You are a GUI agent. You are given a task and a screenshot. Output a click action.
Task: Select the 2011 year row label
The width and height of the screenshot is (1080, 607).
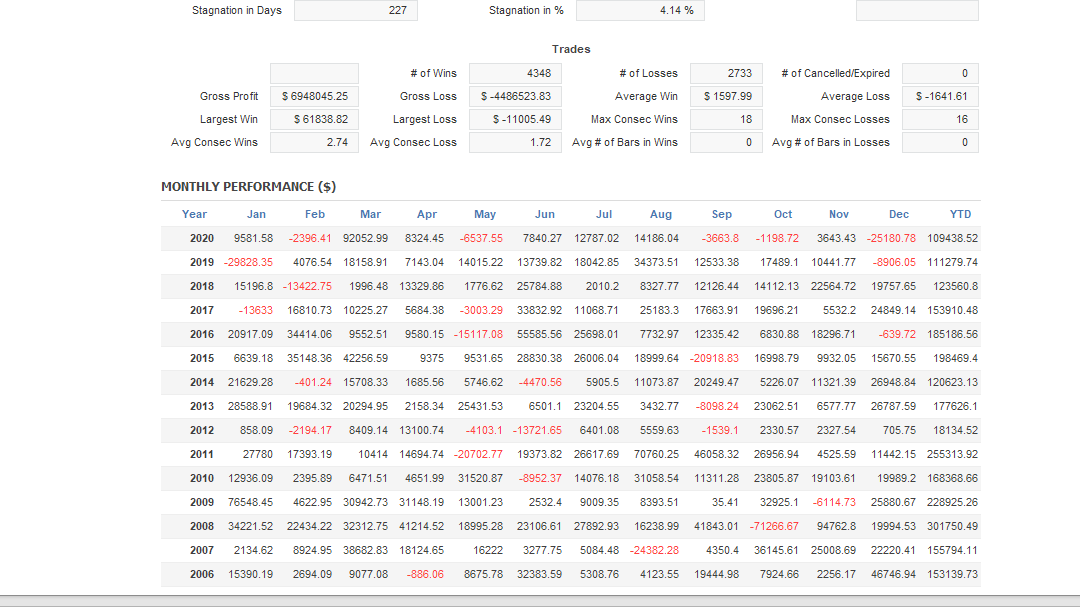click(x=202, y=455)
